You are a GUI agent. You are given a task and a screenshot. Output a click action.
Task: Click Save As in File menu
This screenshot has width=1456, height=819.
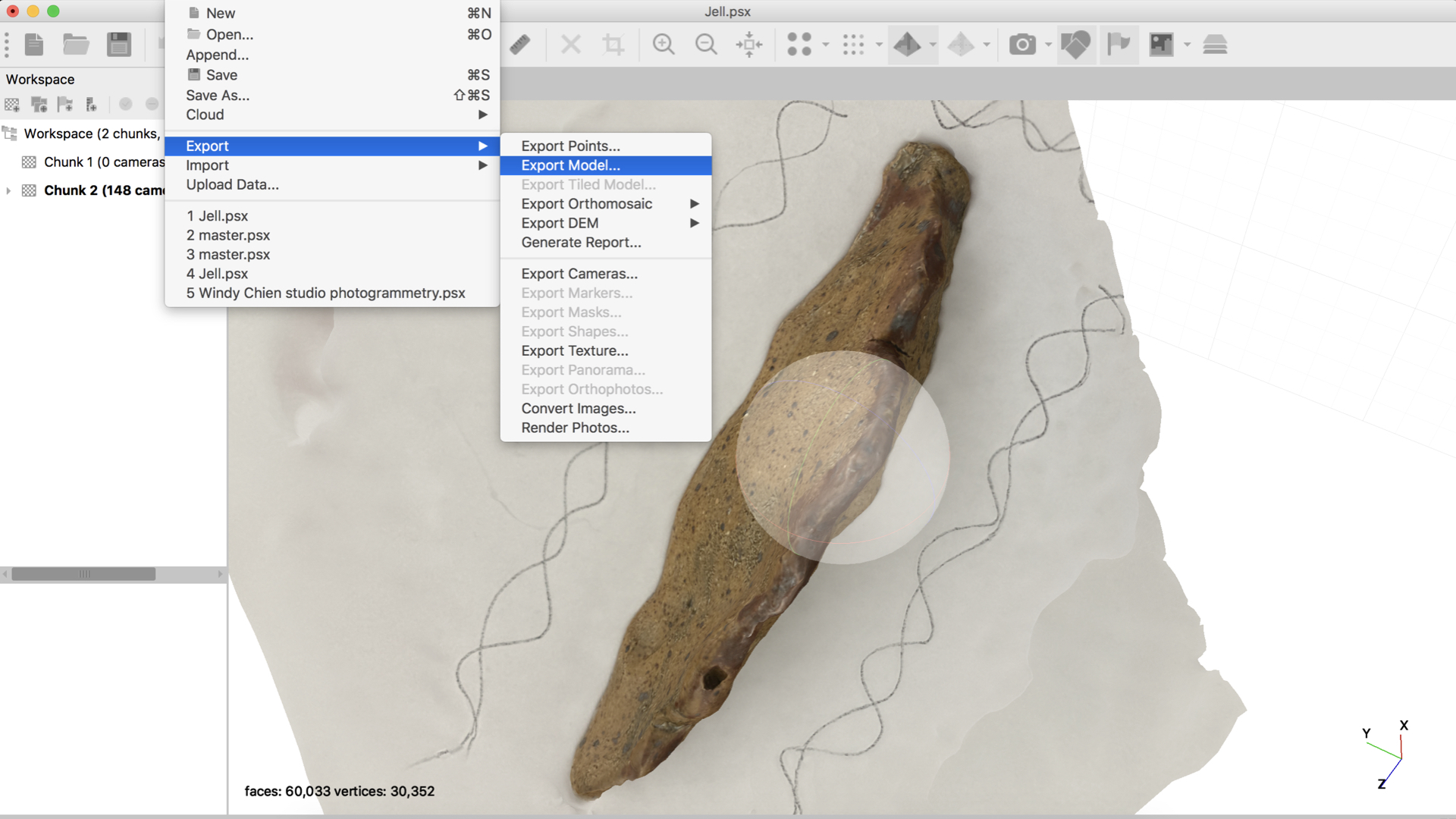coord(218,96)
